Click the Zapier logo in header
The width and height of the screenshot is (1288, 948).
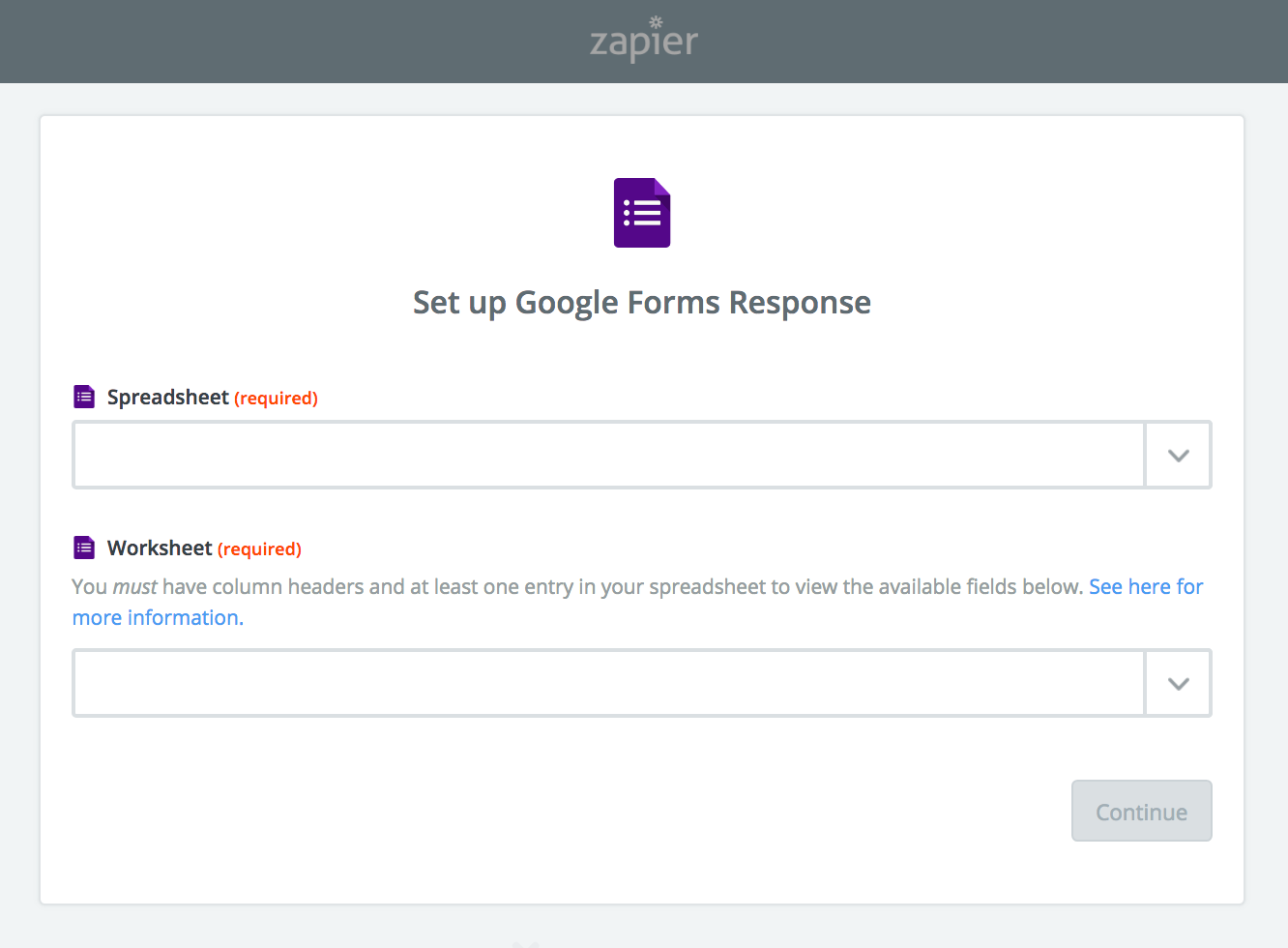(x=643, y=40)
